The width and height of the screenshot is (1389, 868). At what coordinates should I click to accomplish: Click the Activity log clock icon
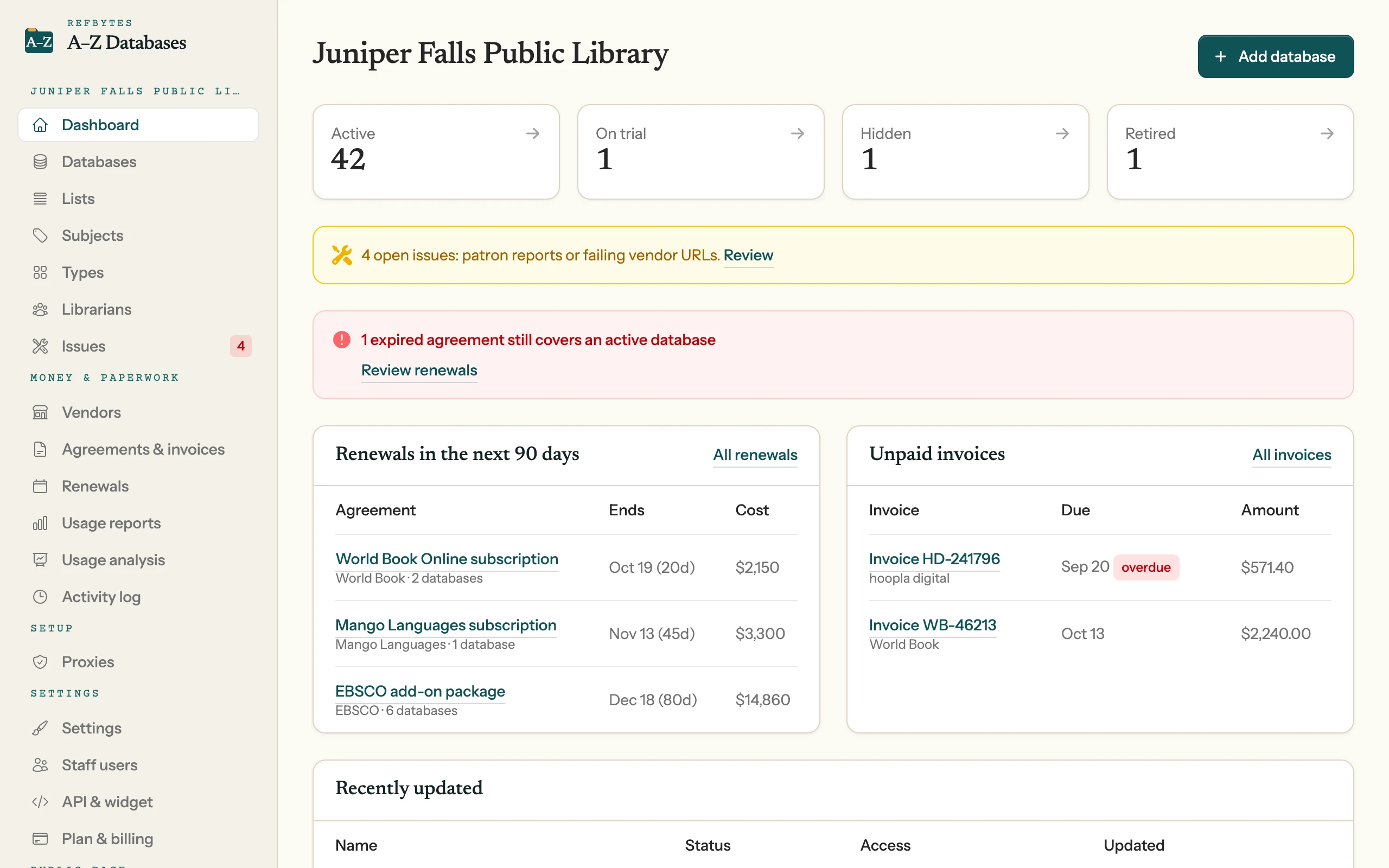pyautogui.click(x=40, y=596)
